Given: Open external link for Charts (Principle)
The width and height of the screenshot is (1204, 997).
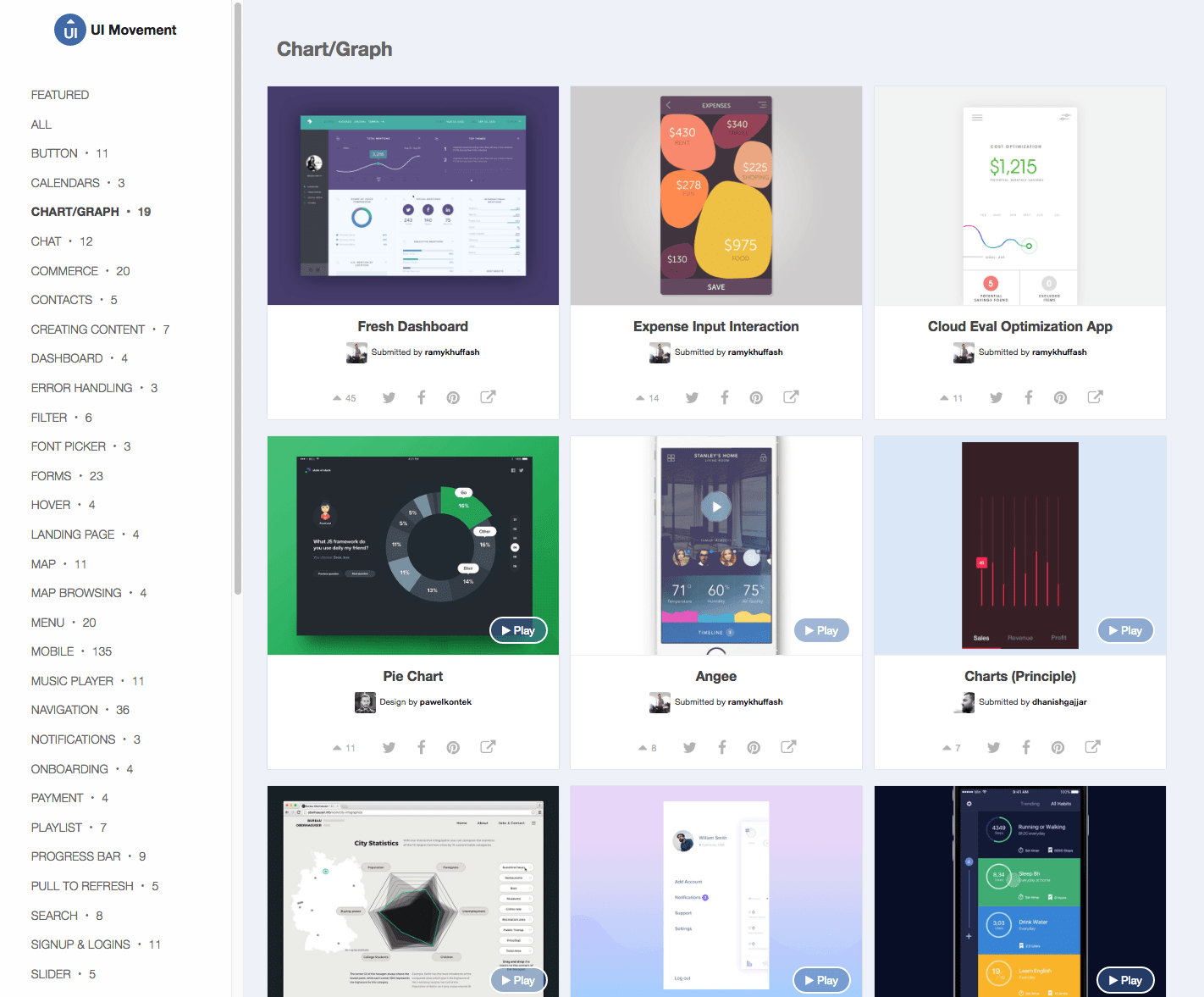Looking at the screenshot, I should pos(1092,746).
